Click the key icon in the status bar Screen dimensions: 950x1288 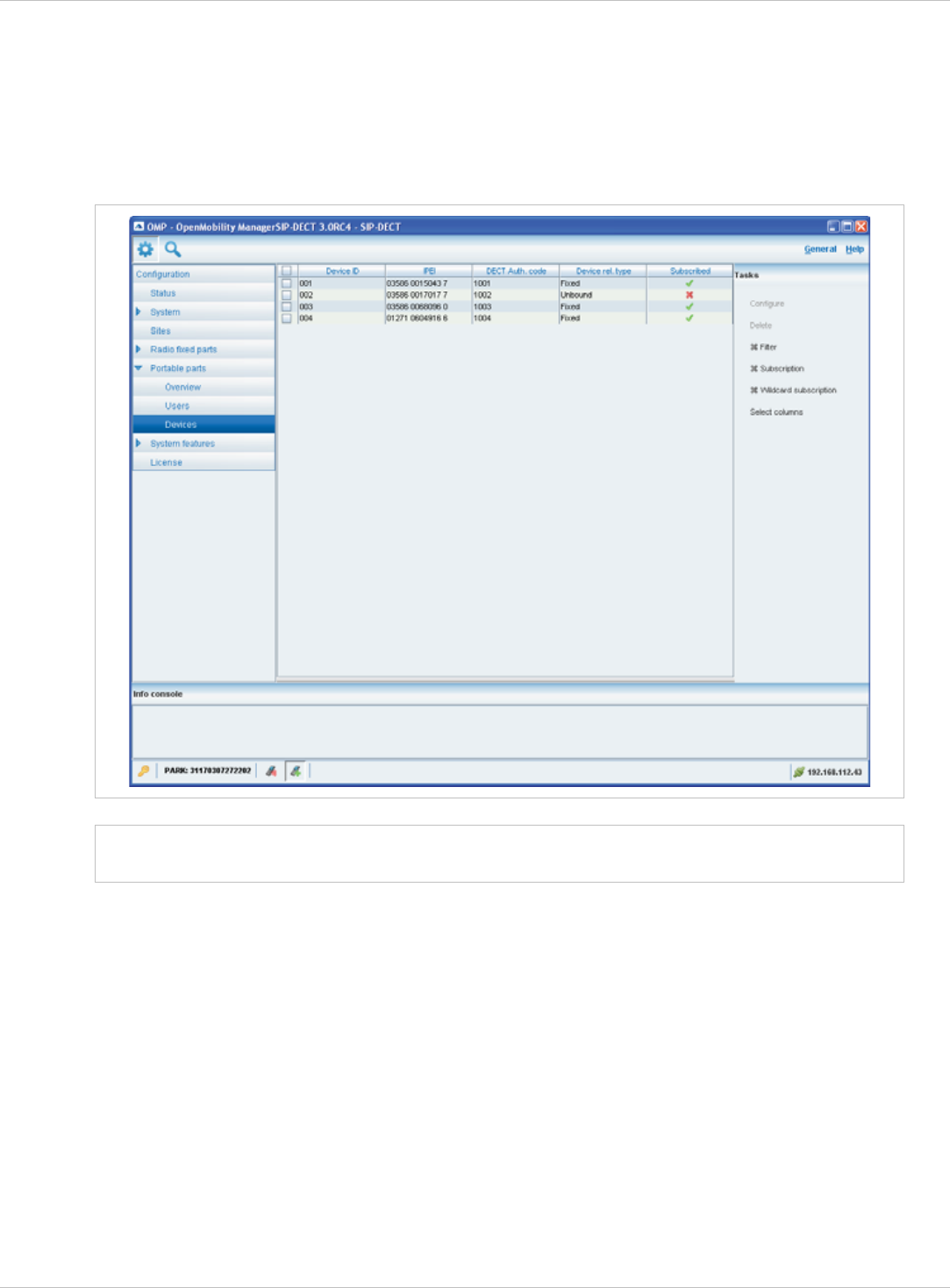[x=143, y=771]
